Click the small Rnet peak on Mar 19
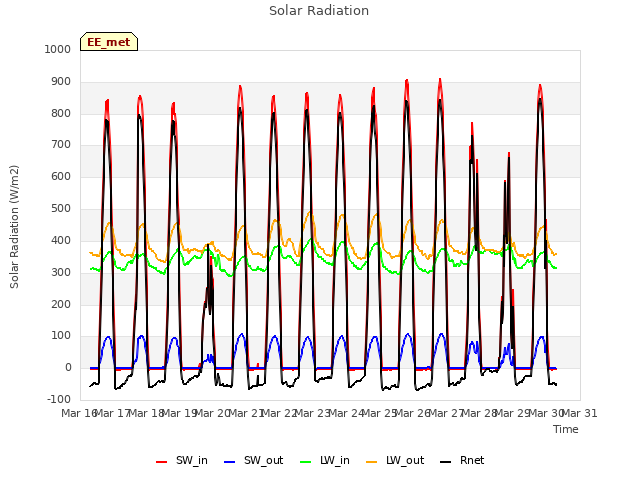The width and height of the screenshot is (640, 480). (208, 245)
